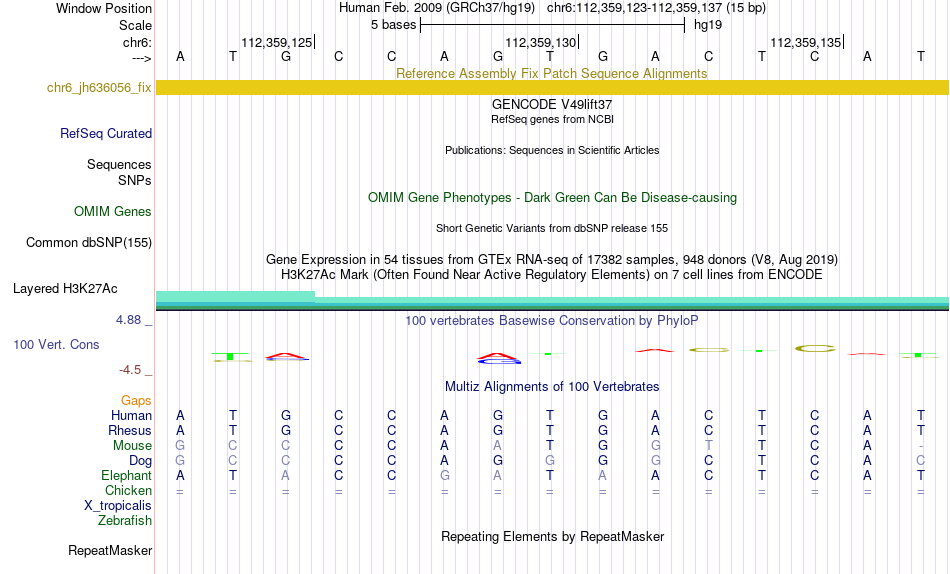The height and width of the screenshot is (574, 950).
Task: Click the Sequences track label
Action: (119, 164)
